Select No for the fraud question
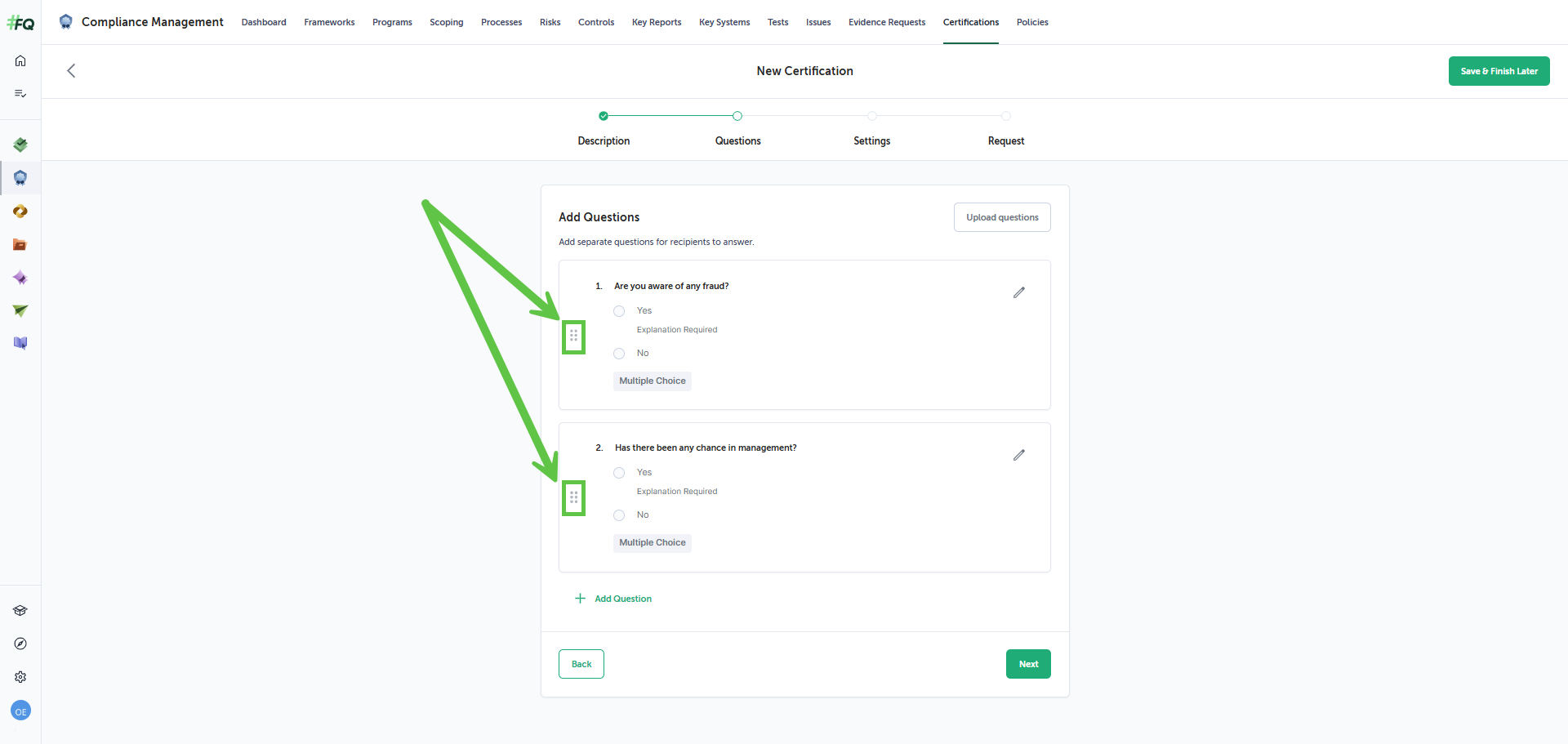The image size is (1568, 744). click(x=619, y=354)
